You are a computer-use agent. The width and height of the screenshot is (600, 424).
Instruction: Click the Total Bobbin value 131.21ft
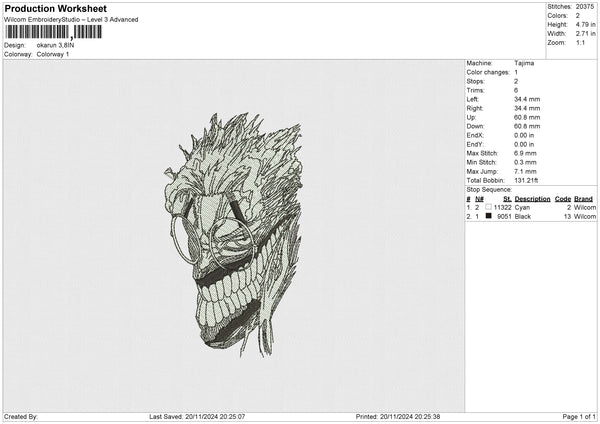click(530, 181)
